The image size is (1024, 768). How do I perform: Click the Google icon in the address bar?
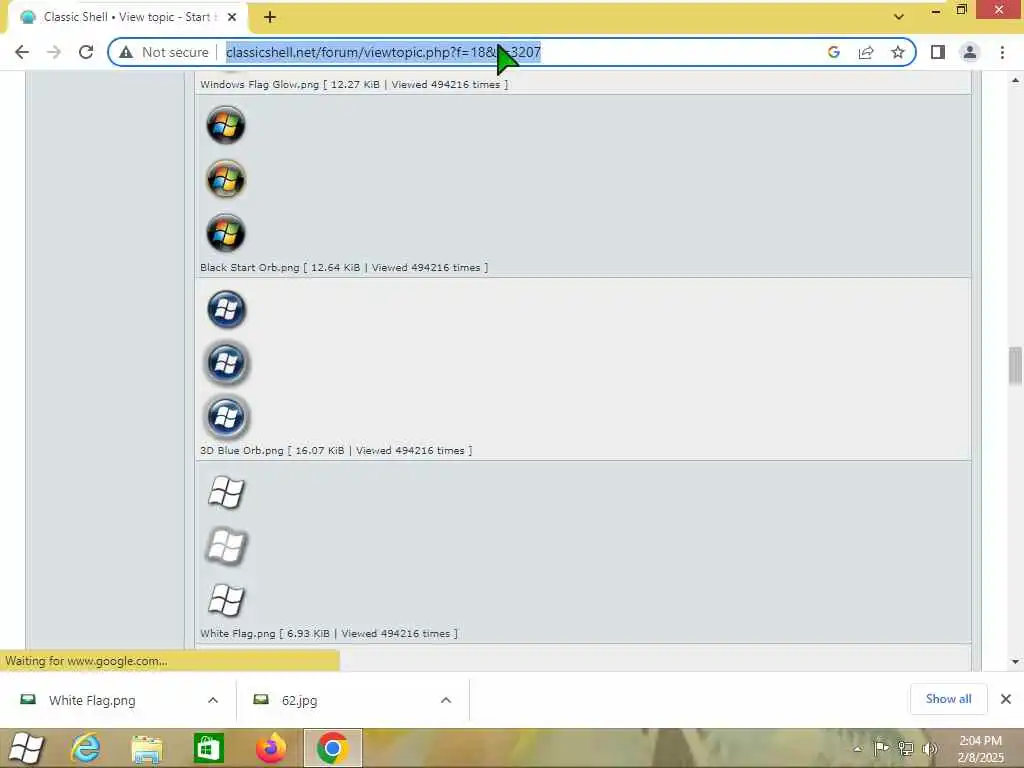(833, 52)
